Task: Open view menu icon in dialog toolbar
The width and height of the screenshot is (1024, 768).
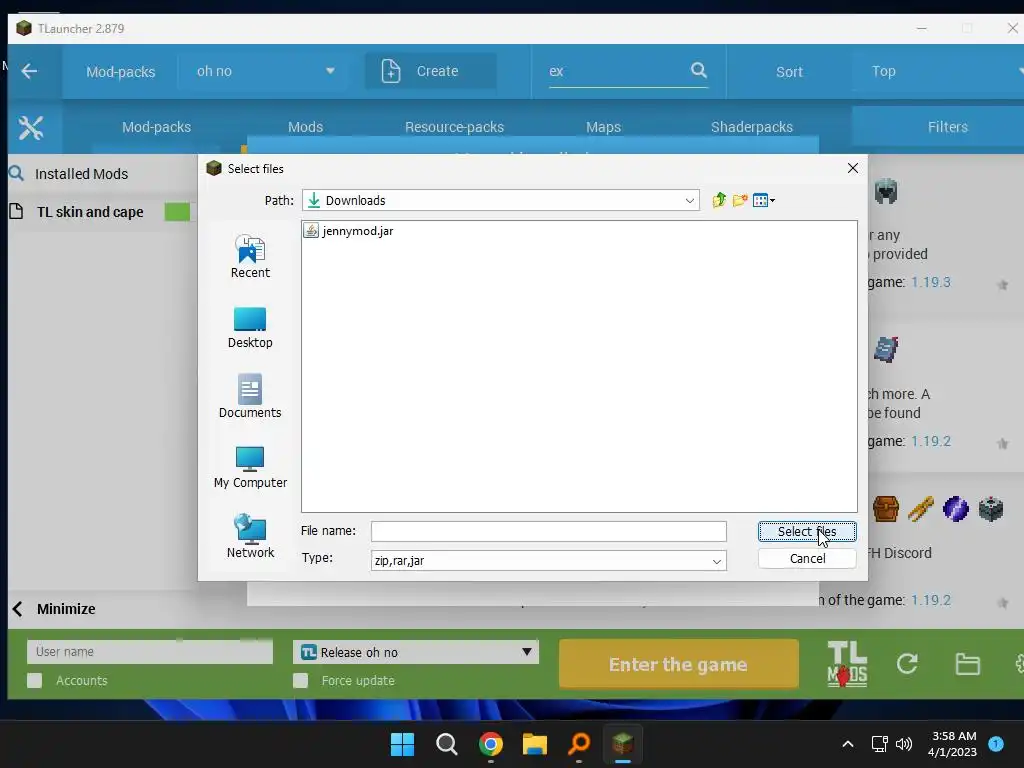Action: coord(763,200)
